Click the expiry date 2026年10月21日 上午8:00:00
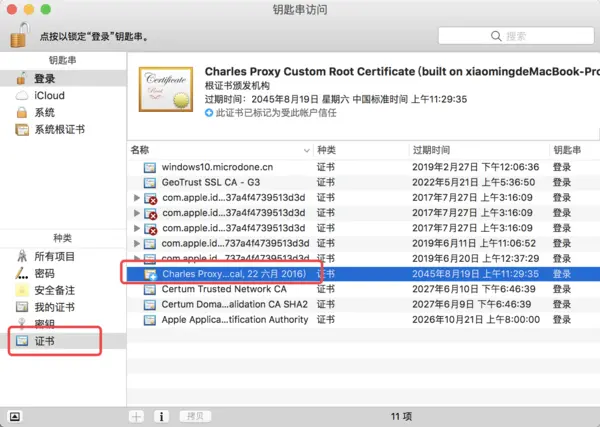600x427 pixels. coord(476,320)
